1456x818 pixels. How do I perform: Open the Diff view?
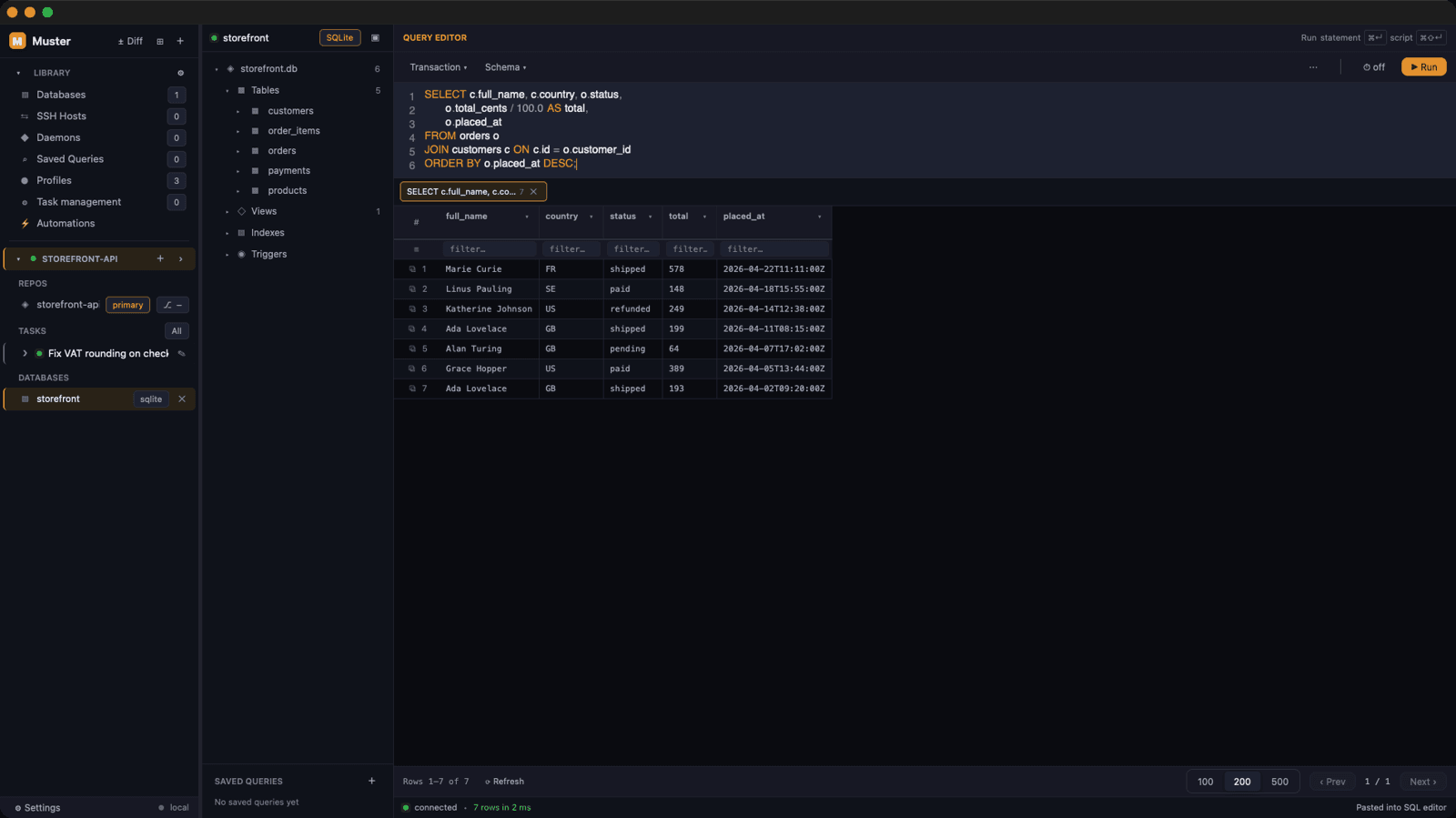[x=130, y=41]
